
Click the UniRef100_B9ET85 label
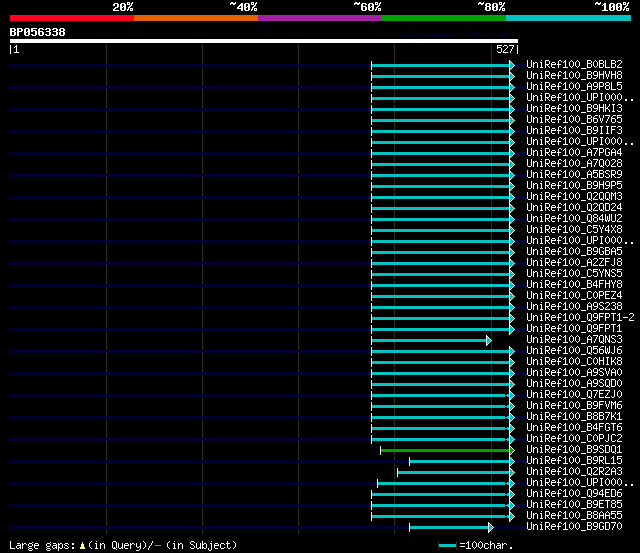point(574,505)
